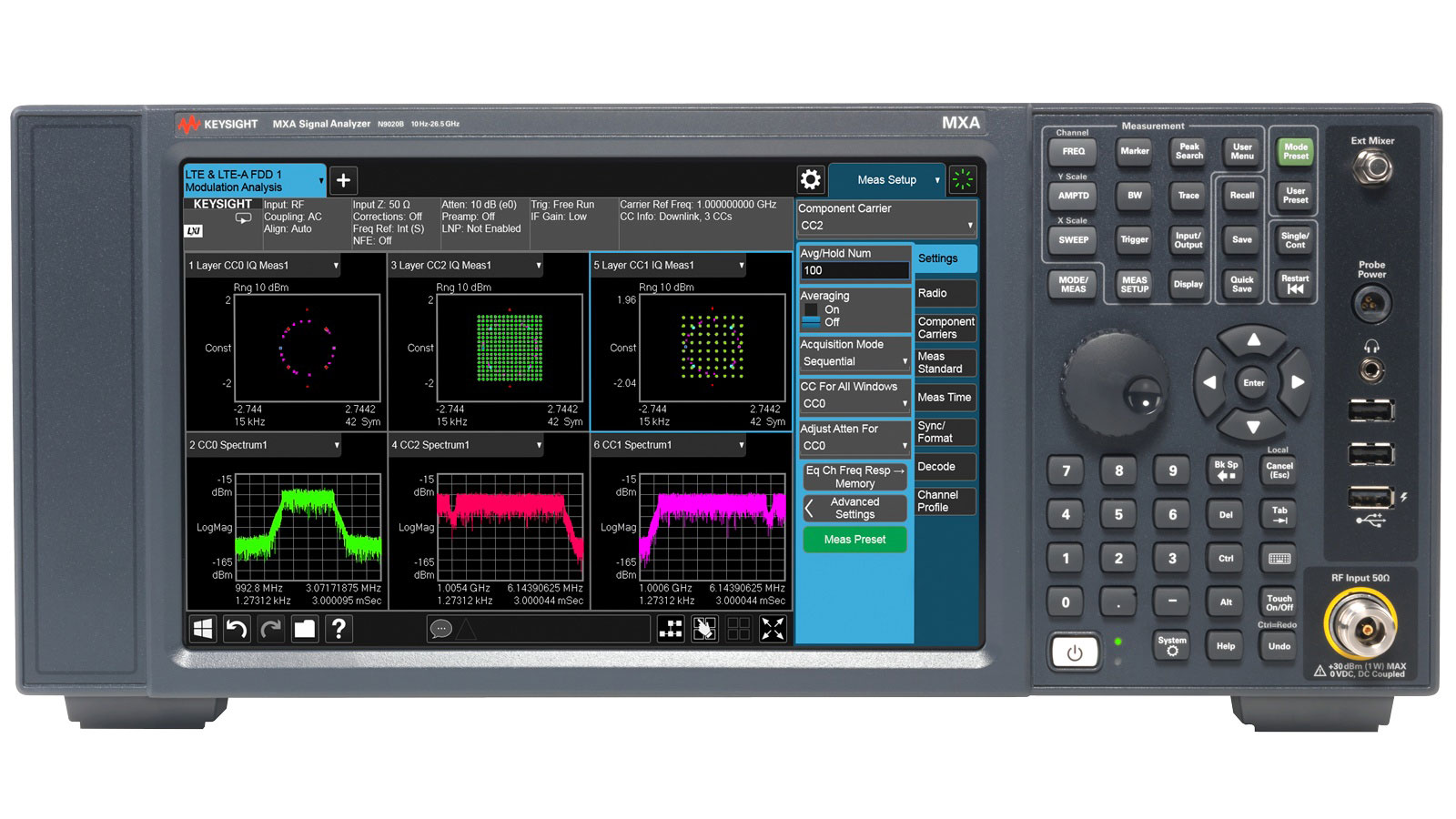Open the hierarchy layout icon in bottom bar
The image size is (1456, 819).
click(x=671, y=629)
